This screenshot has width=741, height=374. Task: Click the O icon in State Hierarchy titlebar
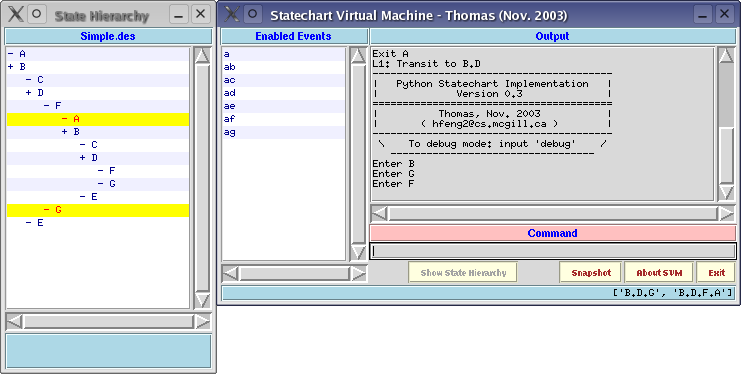coord(36,14)
